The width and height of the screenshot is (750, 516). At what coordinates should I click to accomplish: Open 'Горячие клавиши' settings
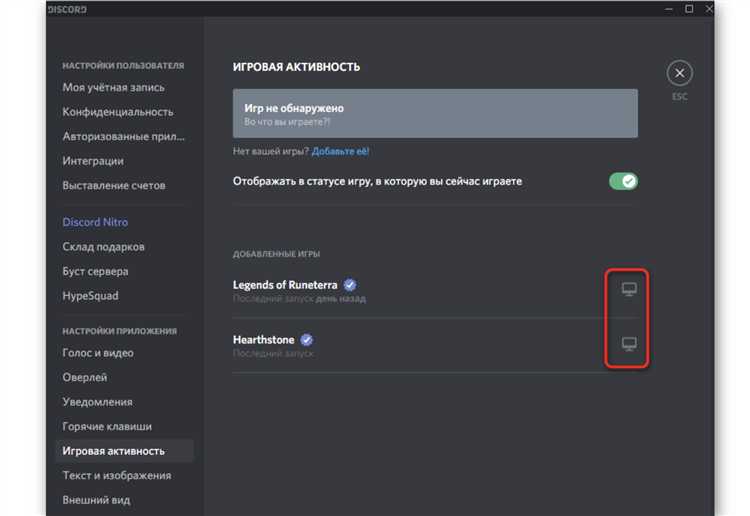pos(107,427)
